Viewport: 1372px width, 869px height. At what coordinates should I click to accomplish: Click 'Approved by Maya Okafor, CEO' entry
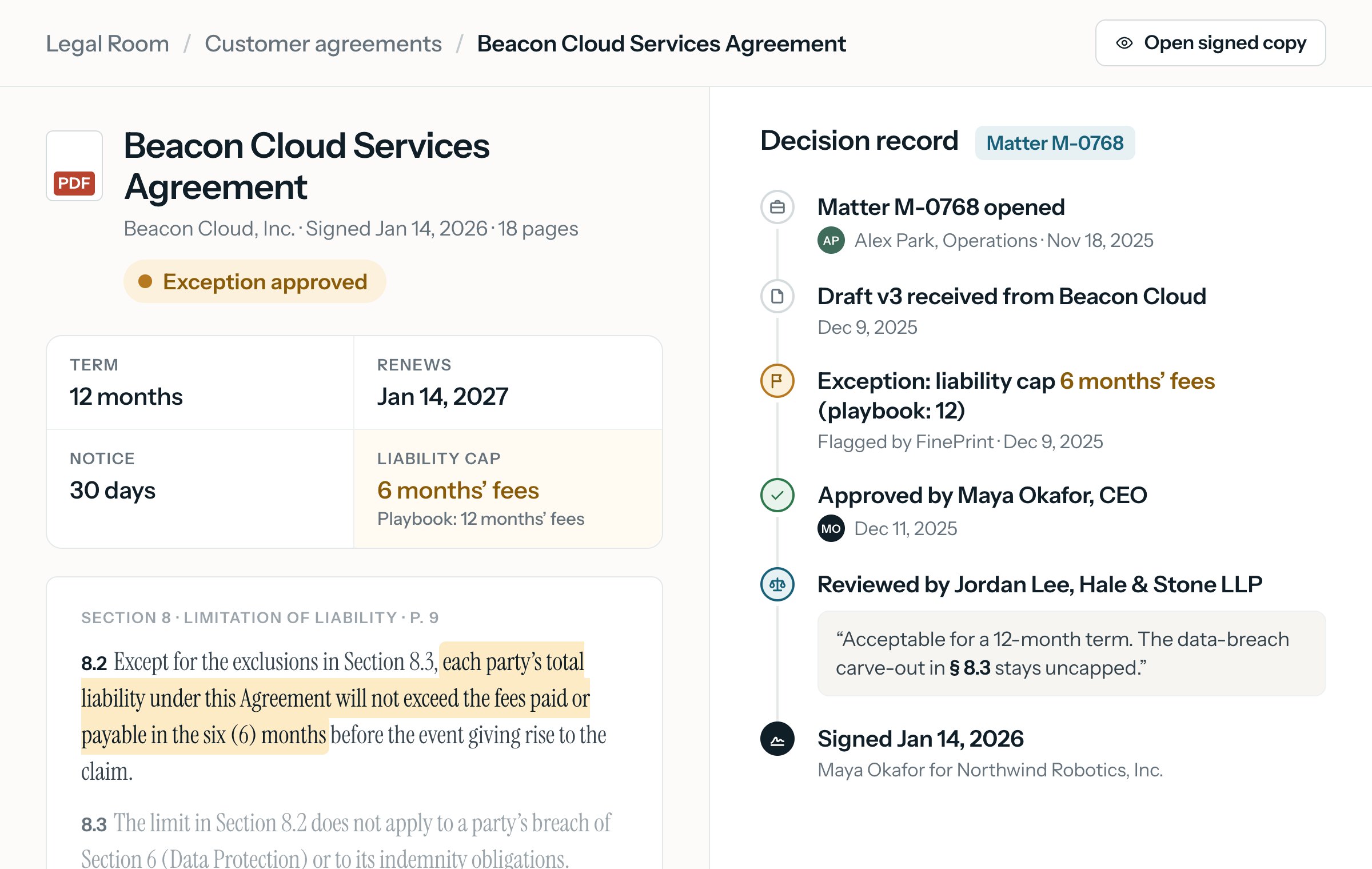coord(982,495)
